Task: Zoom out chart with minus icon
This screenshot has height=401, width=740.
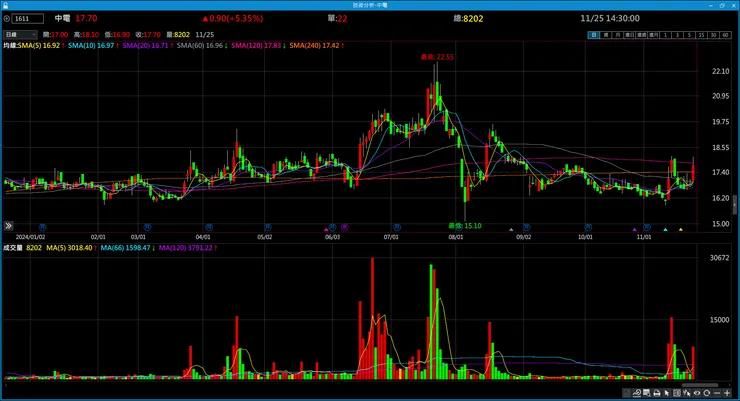Action: [717, 393]
